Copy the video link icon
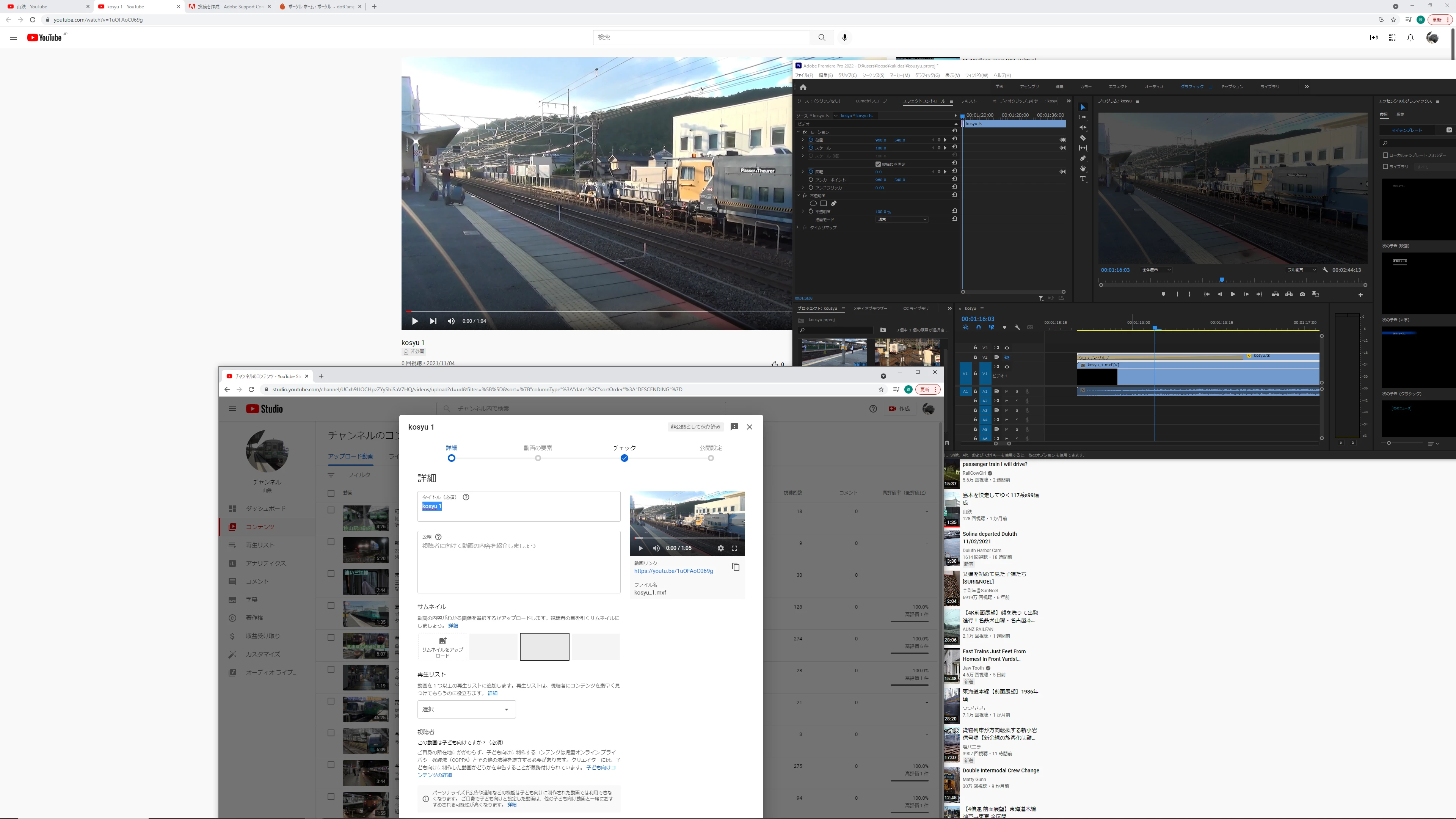The height and width of the screenshot is (819, 1456). pyautogui.click(x=735, y=567)
